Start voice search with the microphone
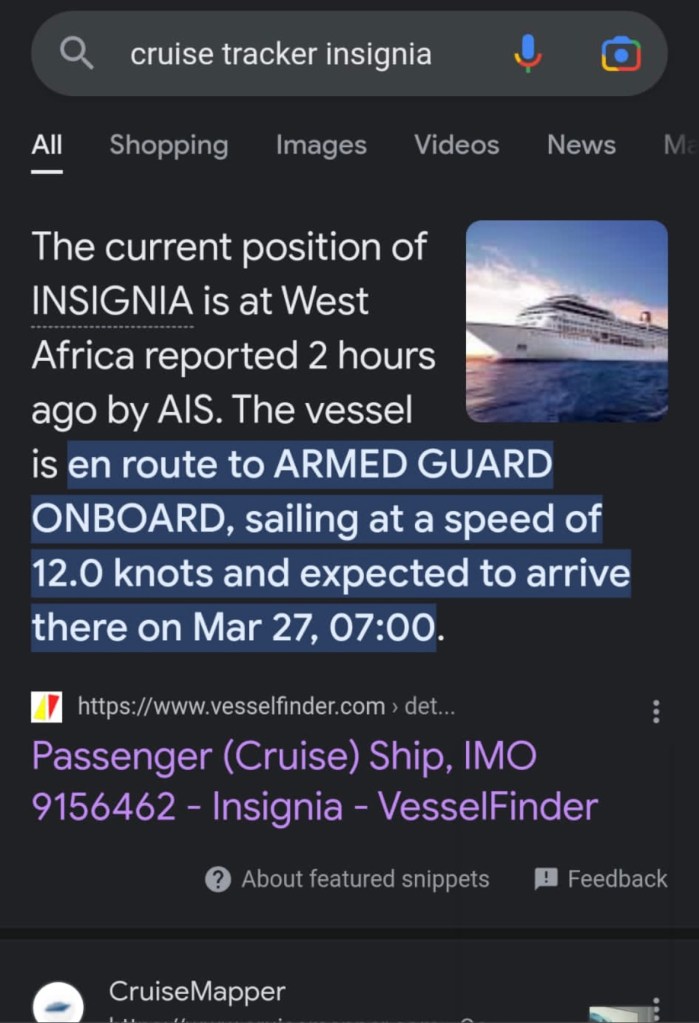The width and height of the screenshot is (699, 1023). coord(528,54)
